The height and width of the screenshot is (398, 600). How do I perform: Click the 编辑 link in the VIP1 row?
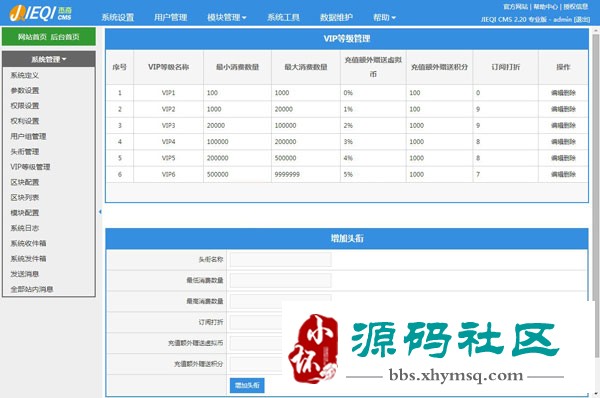pos(557,93)
